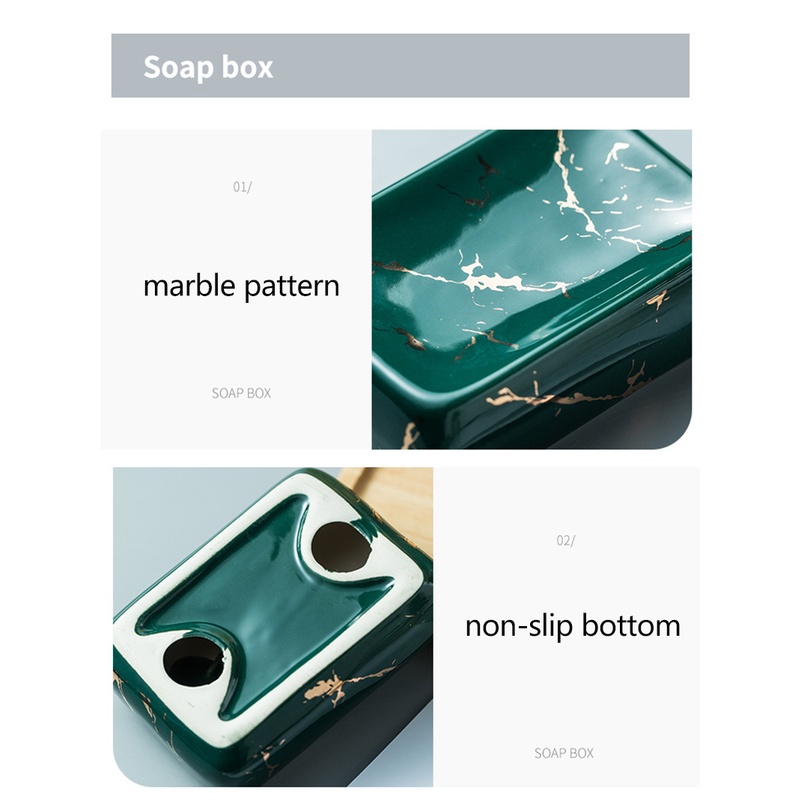
Task: Select the 'non-slip bottom' heading text
Action: pos(573,626)
